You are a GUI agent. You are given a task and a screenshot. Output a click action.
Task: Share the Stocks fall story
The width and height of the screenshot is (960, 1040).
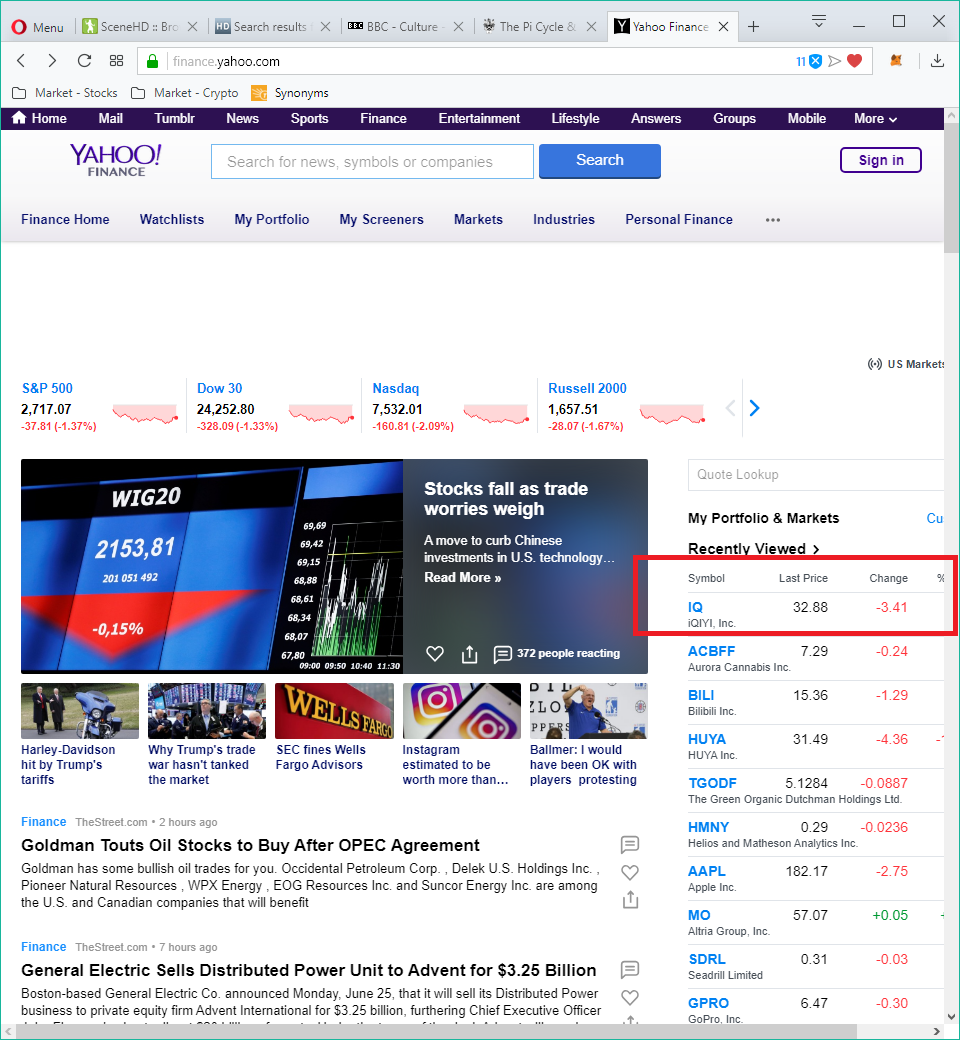pyautogui.click(x=469, y=653)
